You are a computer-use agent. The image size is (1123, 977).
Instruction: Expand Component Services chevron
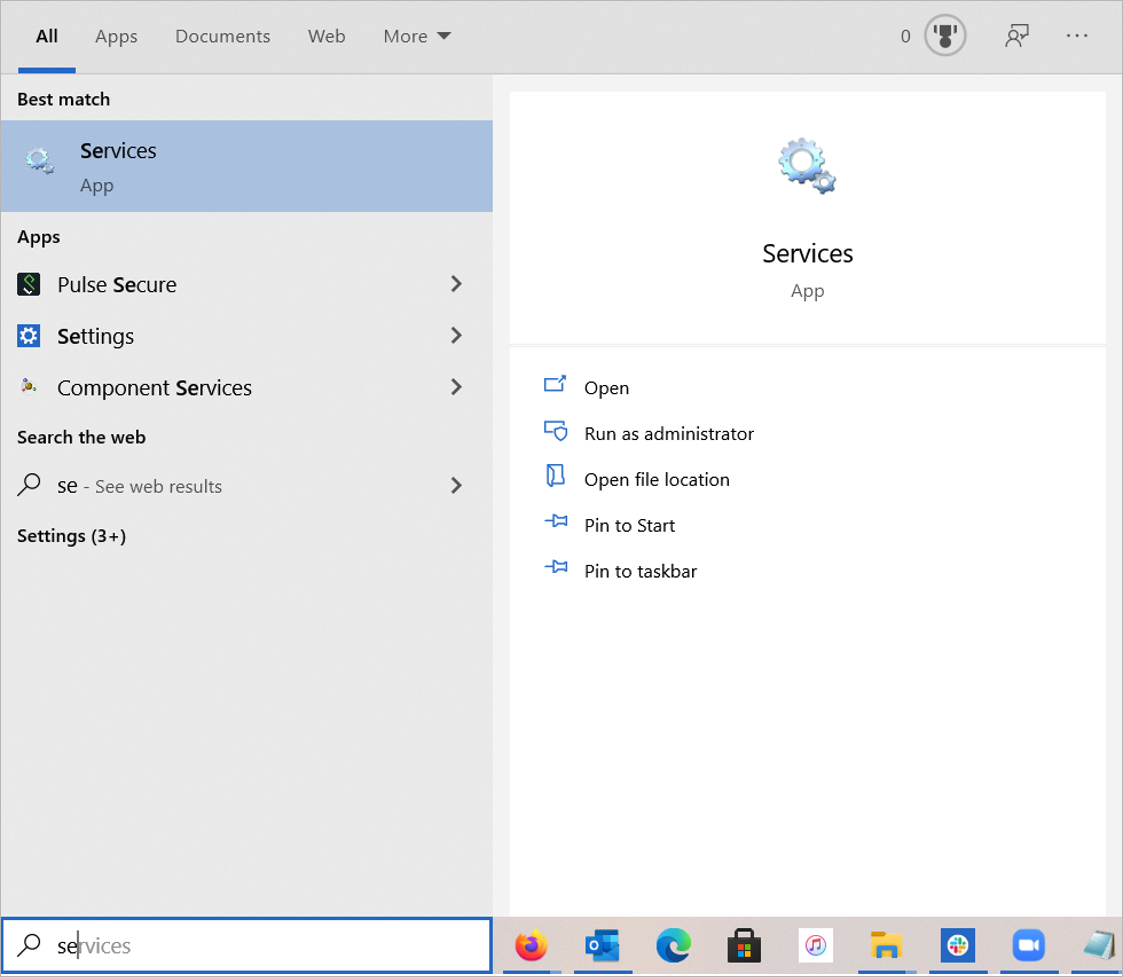coord(456,388)
